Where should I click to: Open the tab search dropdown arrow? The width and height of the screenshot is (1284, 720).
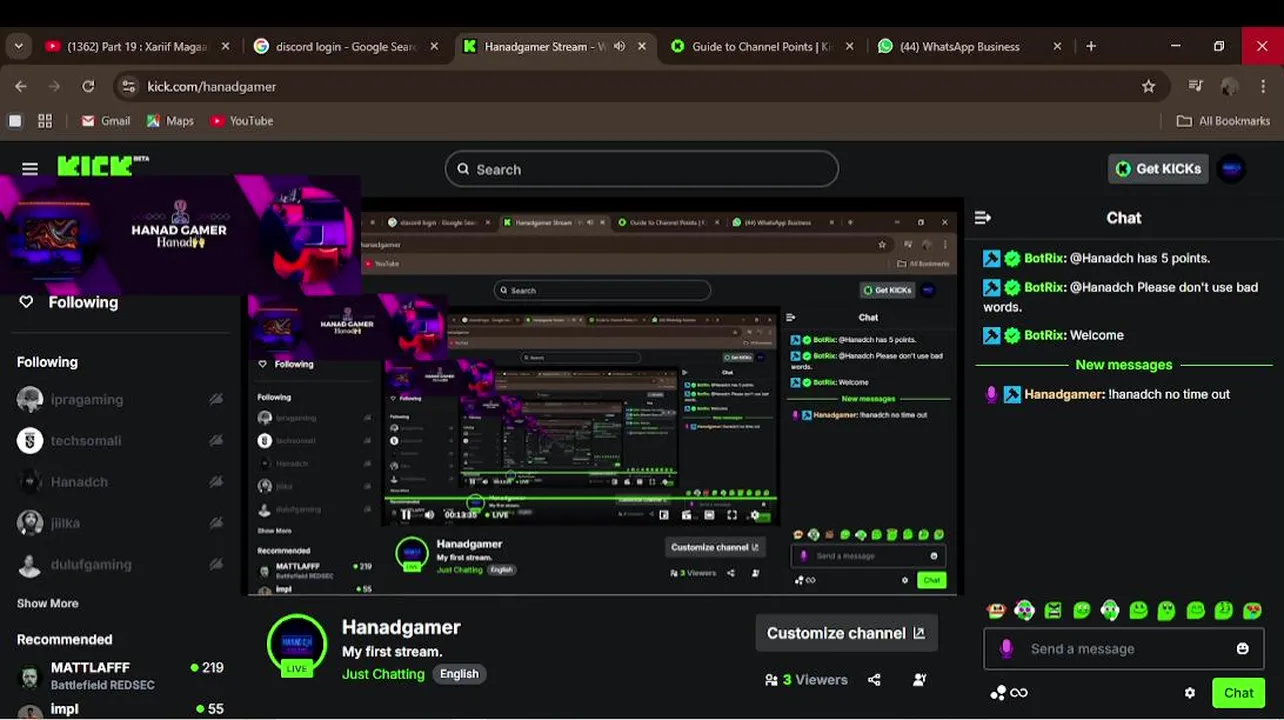click(18, 46)
